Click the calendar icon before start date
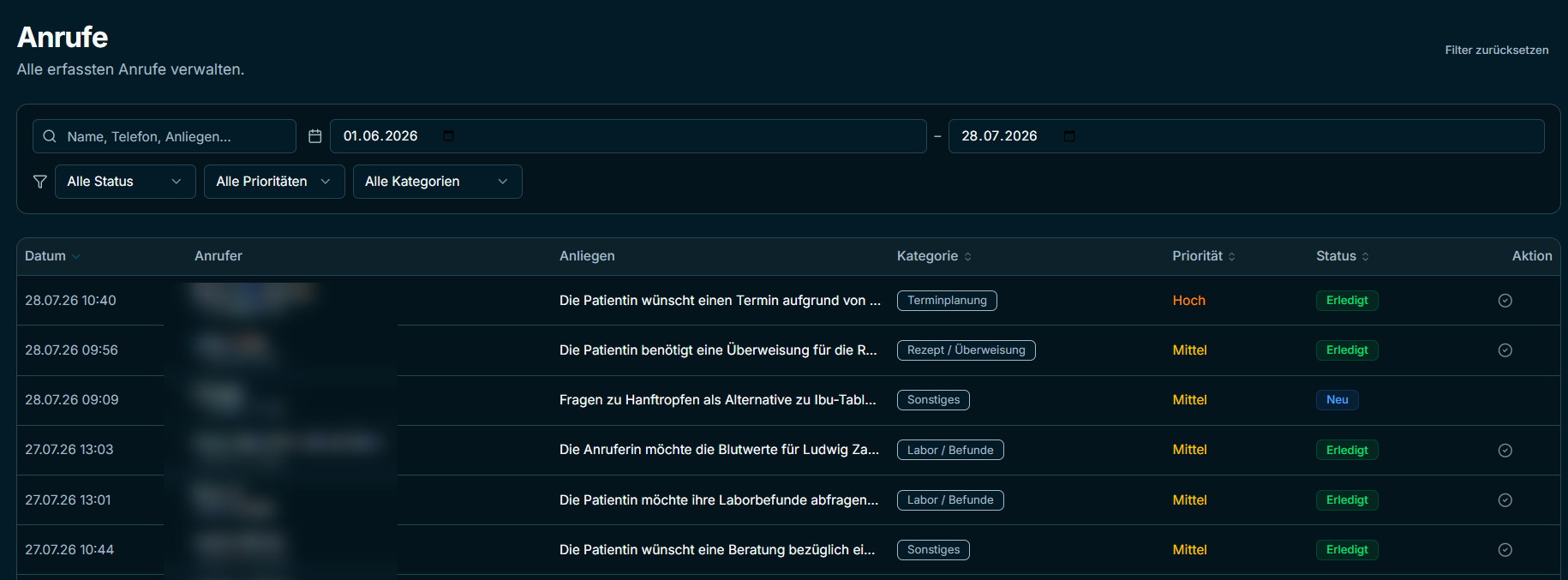1568x580 pixels. click(315, 136)
